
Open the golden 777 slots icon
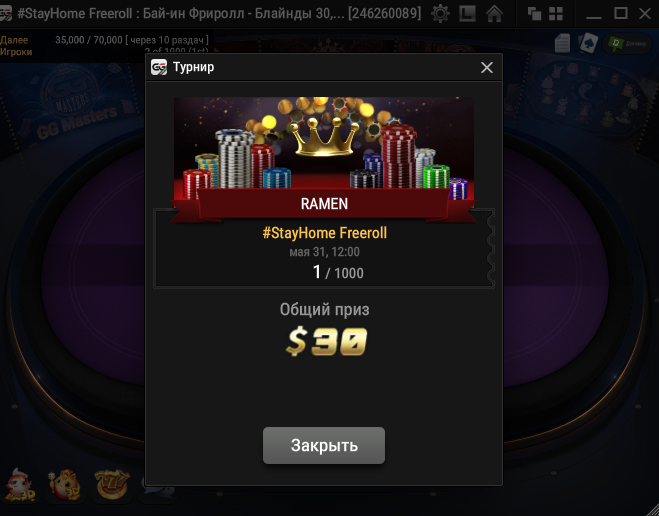pos(112,485)
